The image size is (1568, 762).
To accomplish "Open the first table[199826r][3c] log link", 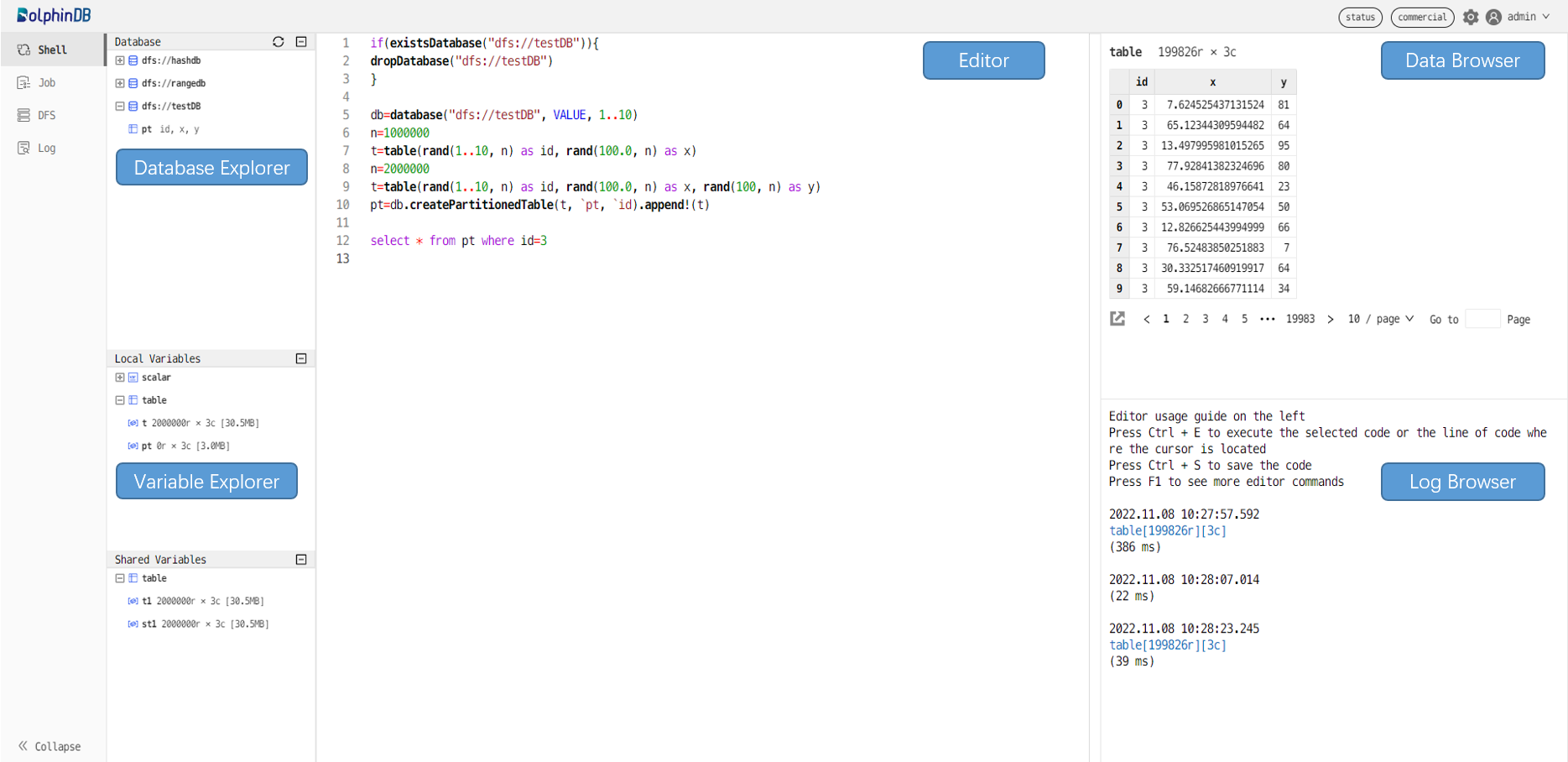I will [x=1167, y=530].
